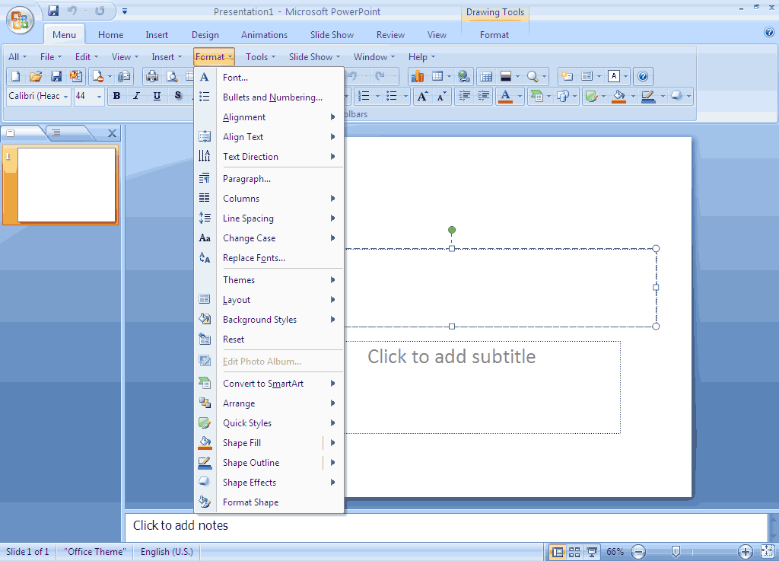Click the Print Preview magnifier icon
The height and width of the screenshot is (561, 779).
pyautogui.click(x=172, y=77)
